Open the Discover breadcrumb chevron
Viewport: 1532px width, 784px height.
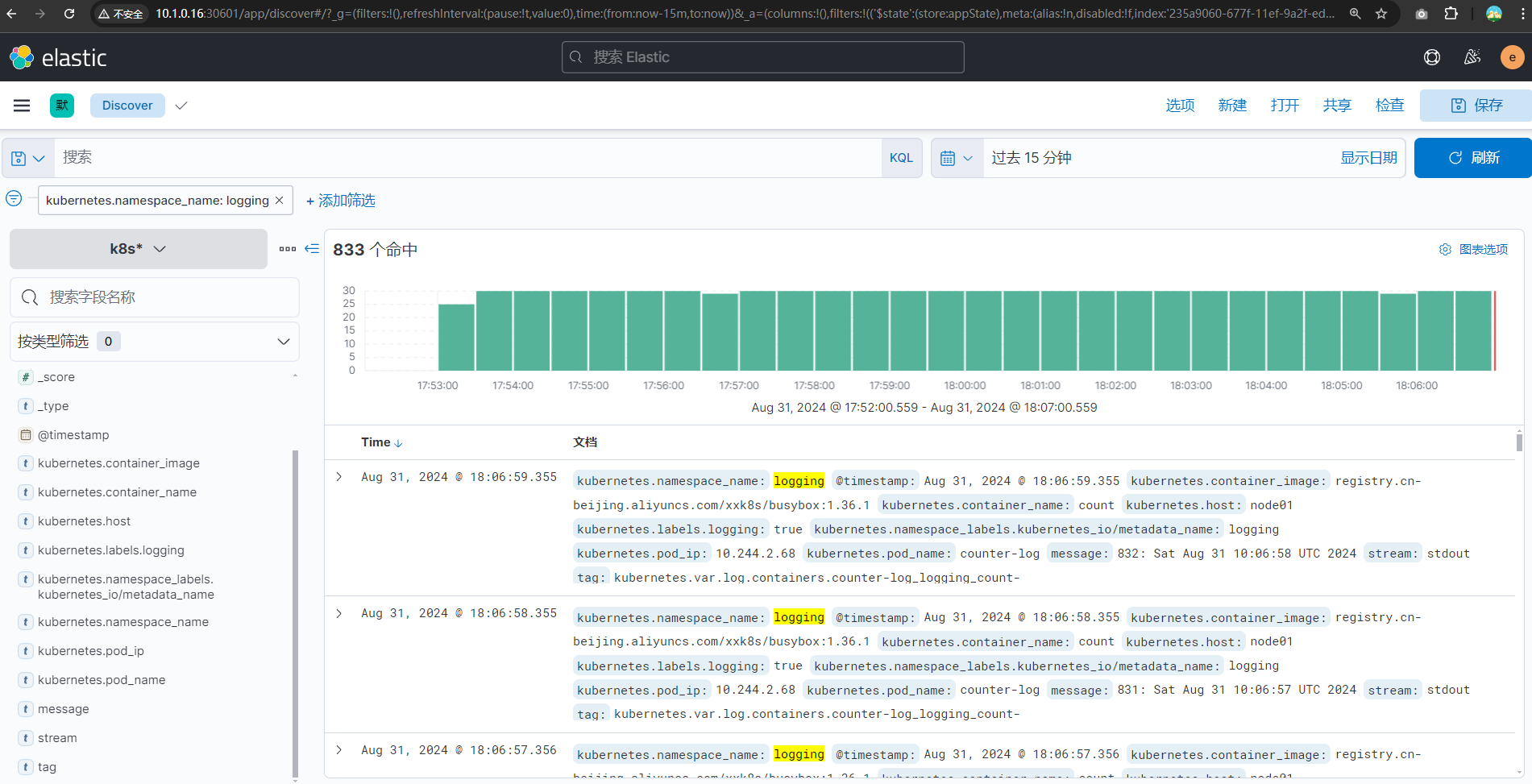(x=181, y=106)
